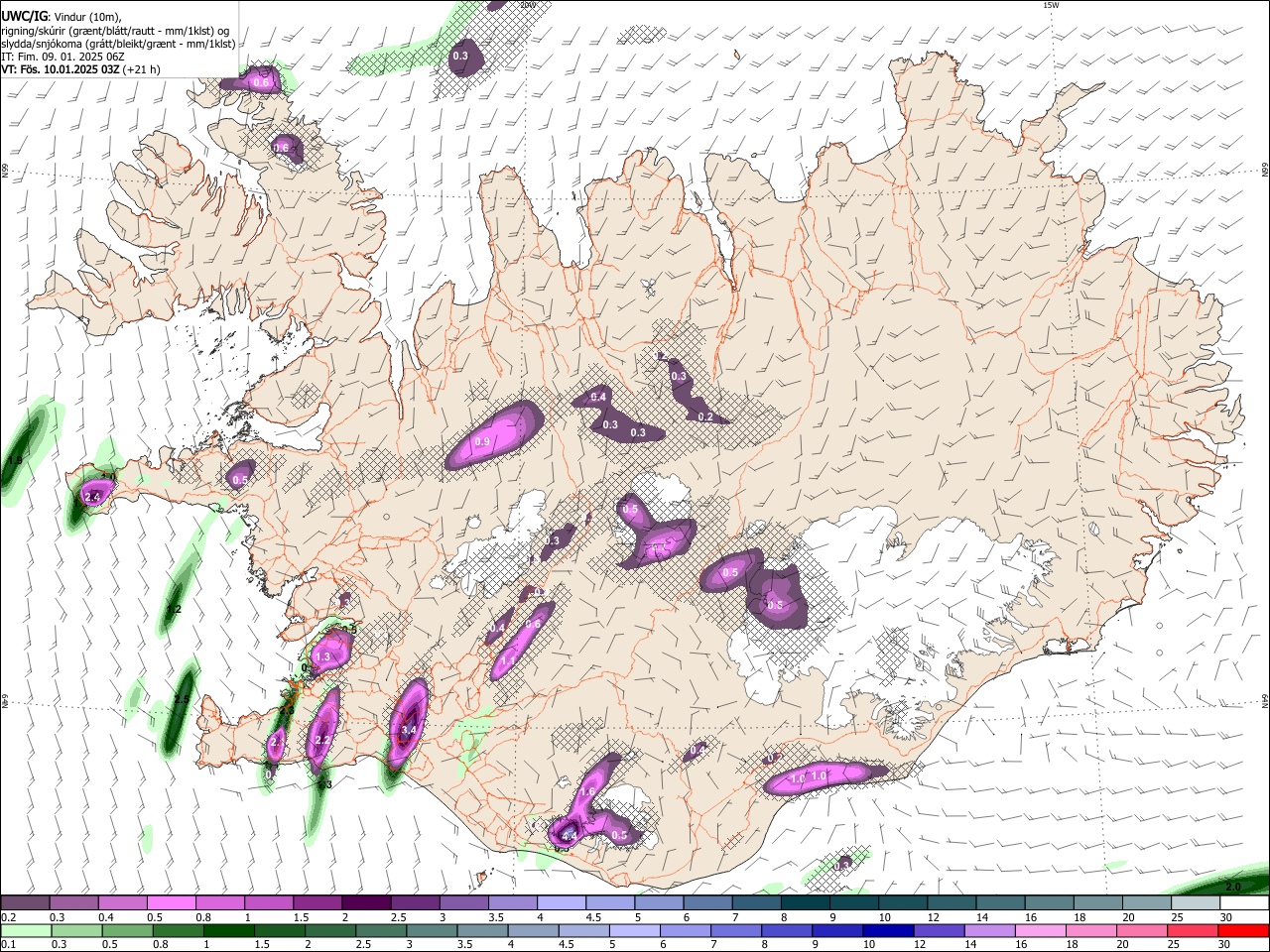Select the dark purple 2 swatch in the snow legend row

tap(365, 903)
